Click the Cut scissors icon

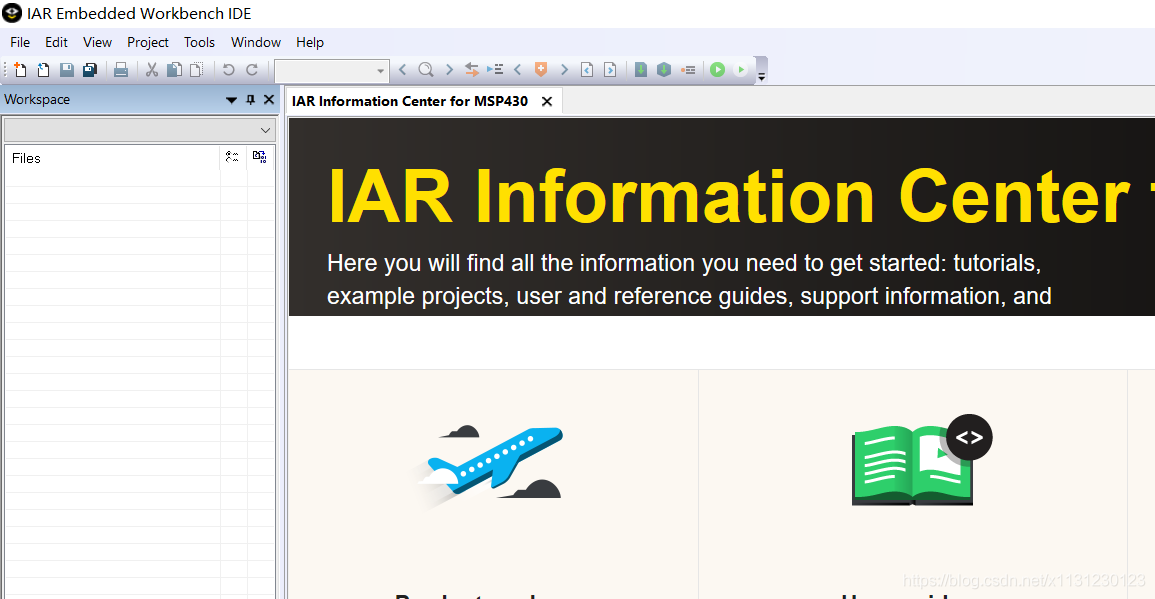[x=152, y=70]
